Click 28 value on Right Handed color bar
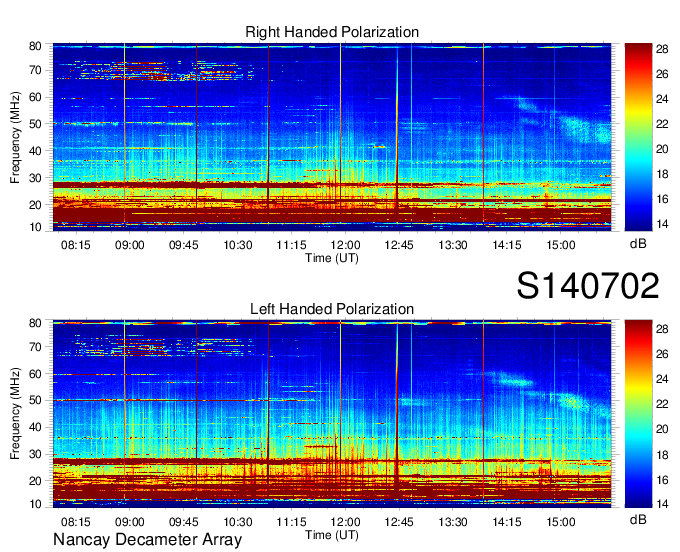 [662, 49]
